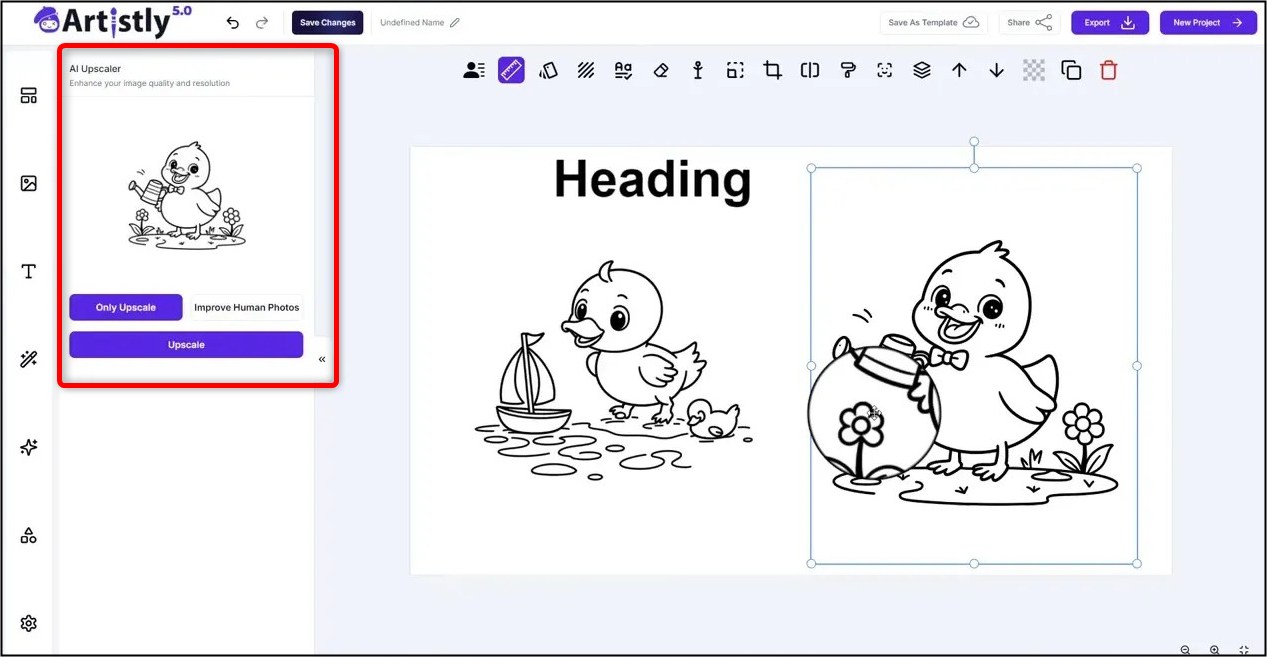The image size is (1267, 657).
Task: Select the Only Upscale option
Action: tap(125, 307)
